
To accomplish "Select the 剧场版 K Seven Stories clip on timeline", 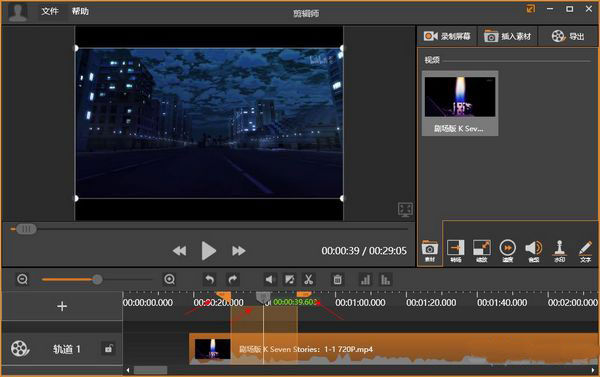I will (394, 349).
